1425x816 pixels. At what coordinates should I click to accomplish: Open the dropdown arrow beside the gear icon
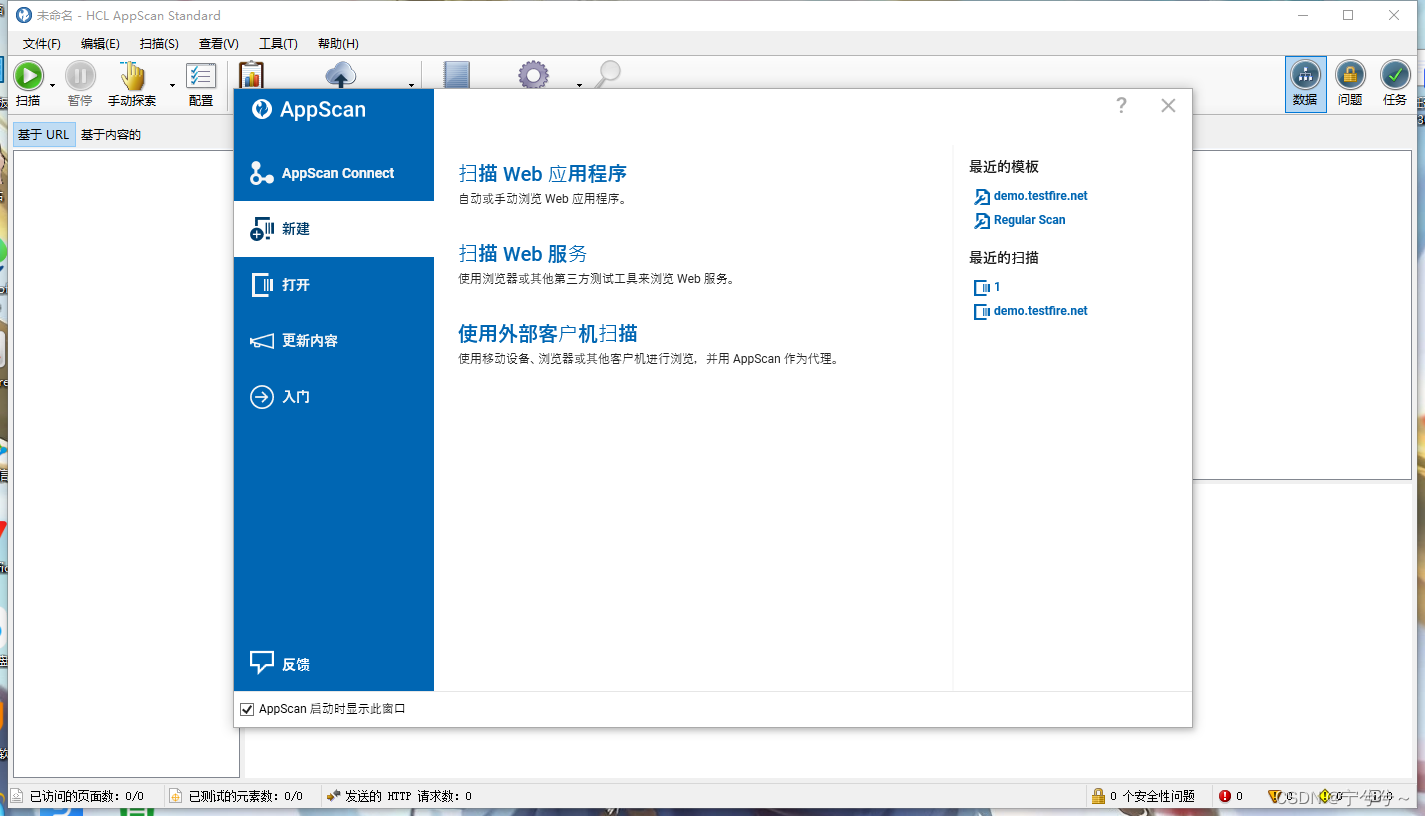point(579,85)
